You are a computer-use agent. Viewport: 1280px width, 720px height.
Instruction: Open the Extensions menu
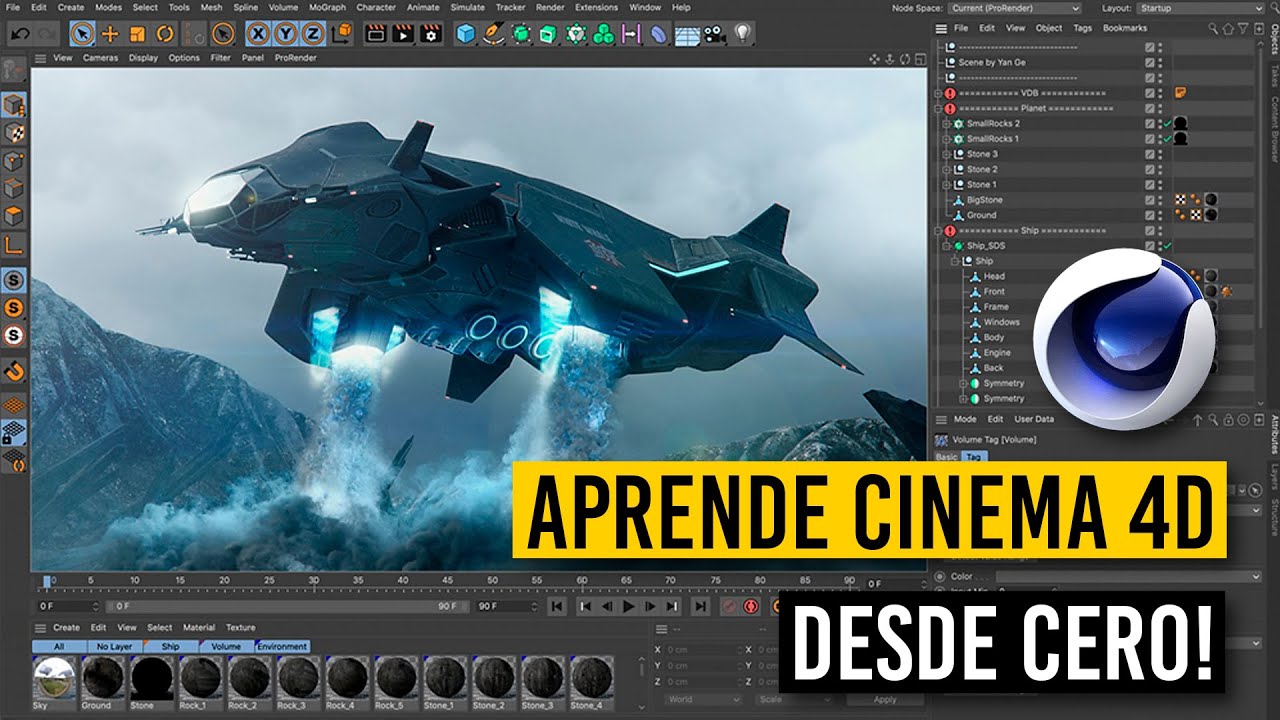(596, 7)
